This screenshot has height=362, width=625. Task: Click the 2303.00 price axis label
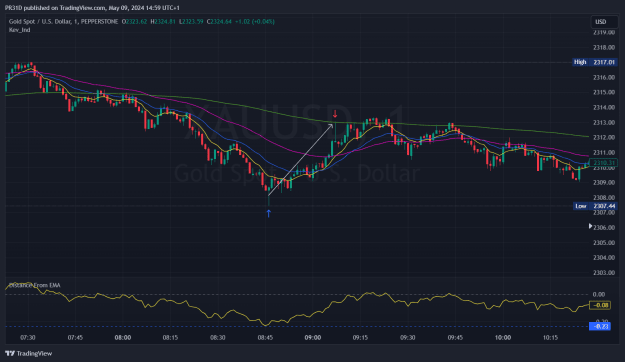604,273
